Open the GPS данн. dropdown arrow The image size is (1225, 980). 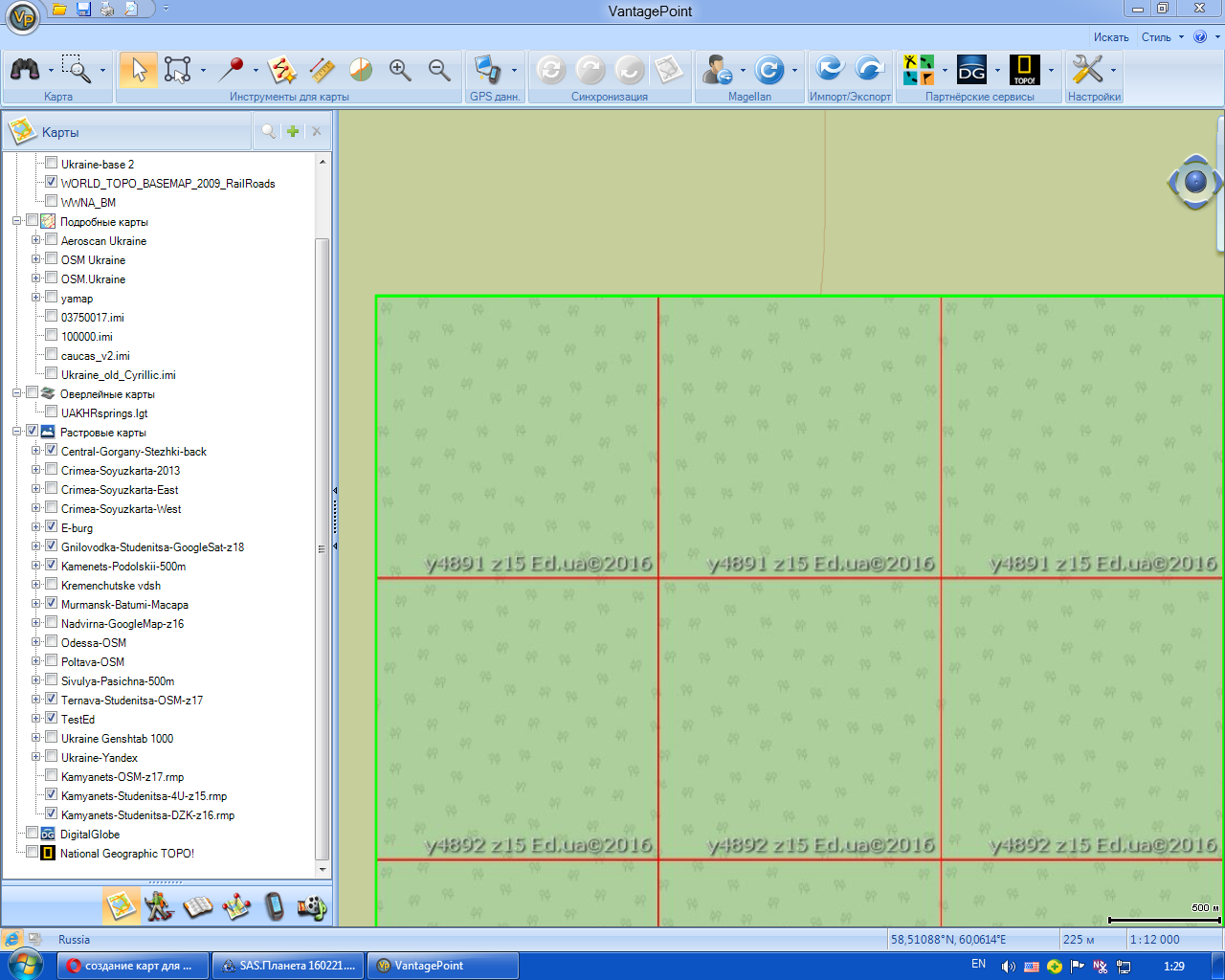(514, 70)
